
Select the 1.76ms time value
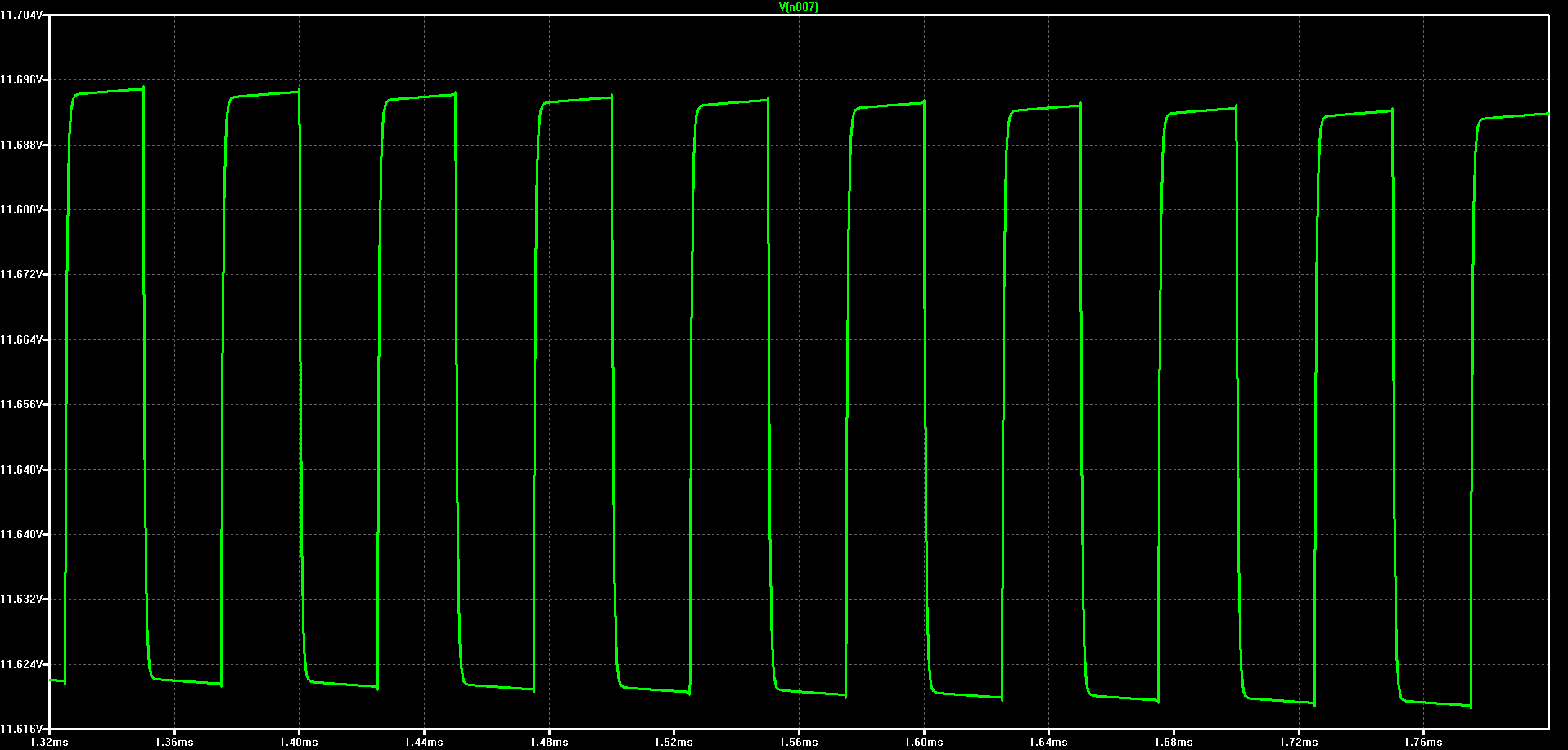click(1423, 743)
